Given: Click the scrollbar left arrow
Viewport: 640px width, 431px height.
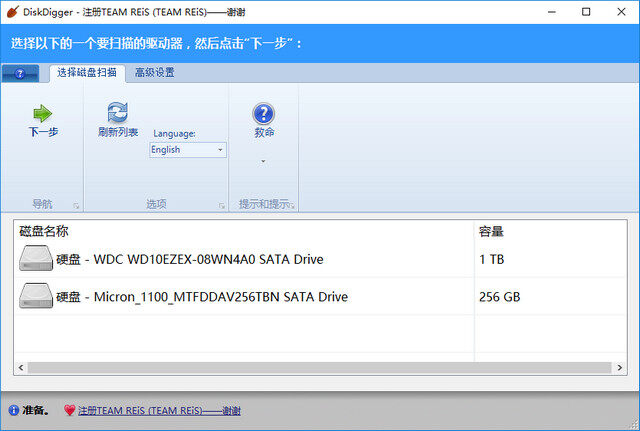Looking at the screenshot, I should tap(21, 367).
